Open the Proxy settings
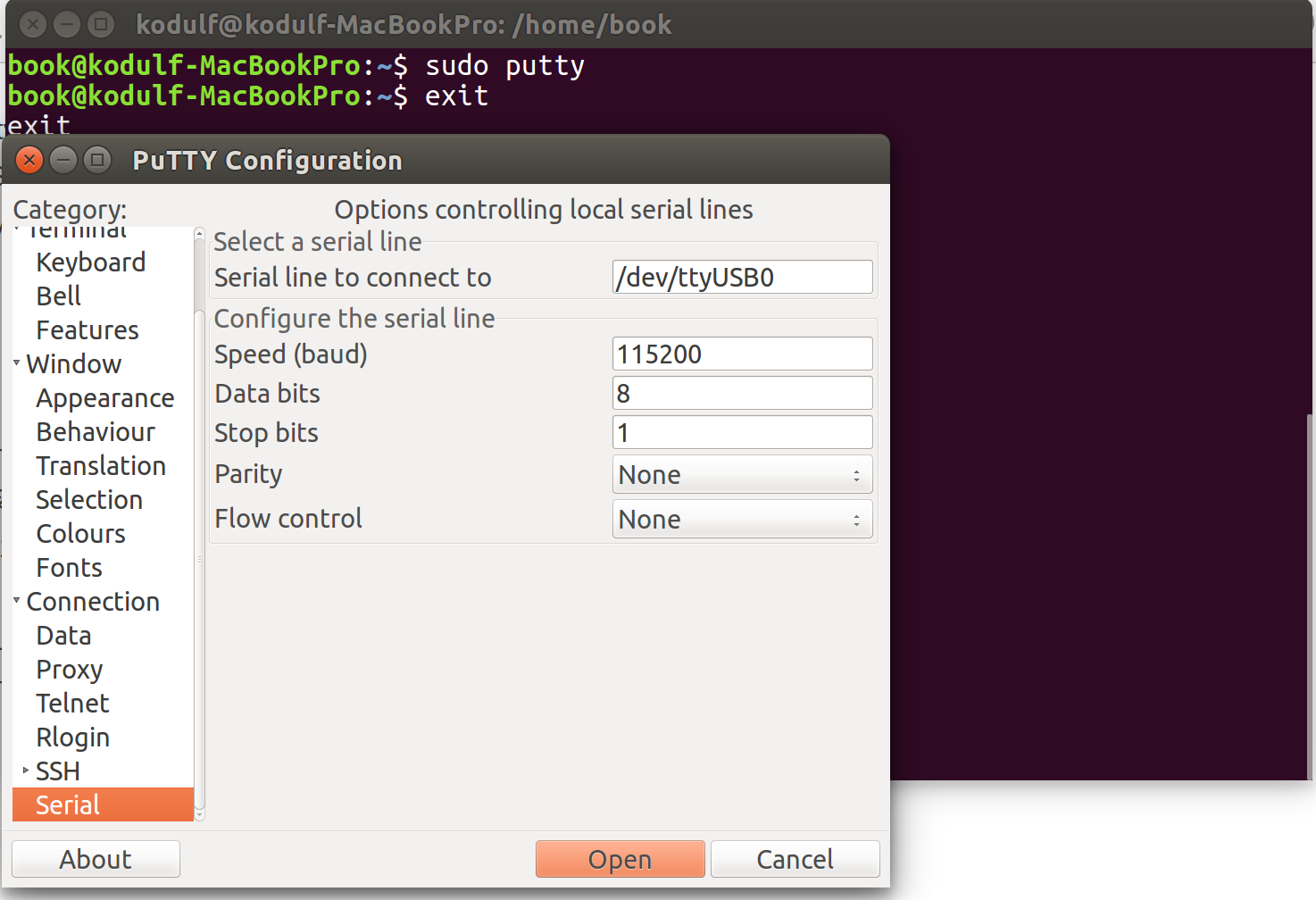The image size is (1316, 900). pyautogui.click(x=69, y=669)
